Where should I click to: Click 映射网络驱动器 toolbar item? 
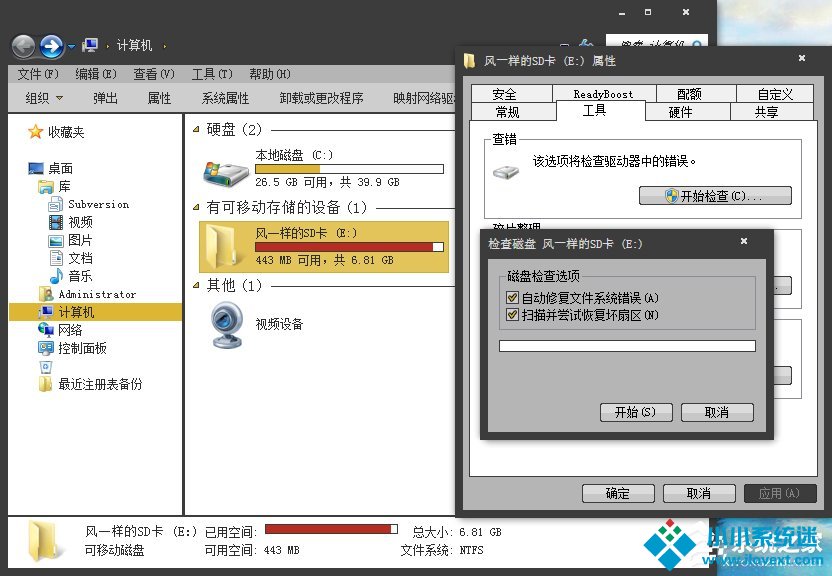pyautogui.click(x=423, y=98)
